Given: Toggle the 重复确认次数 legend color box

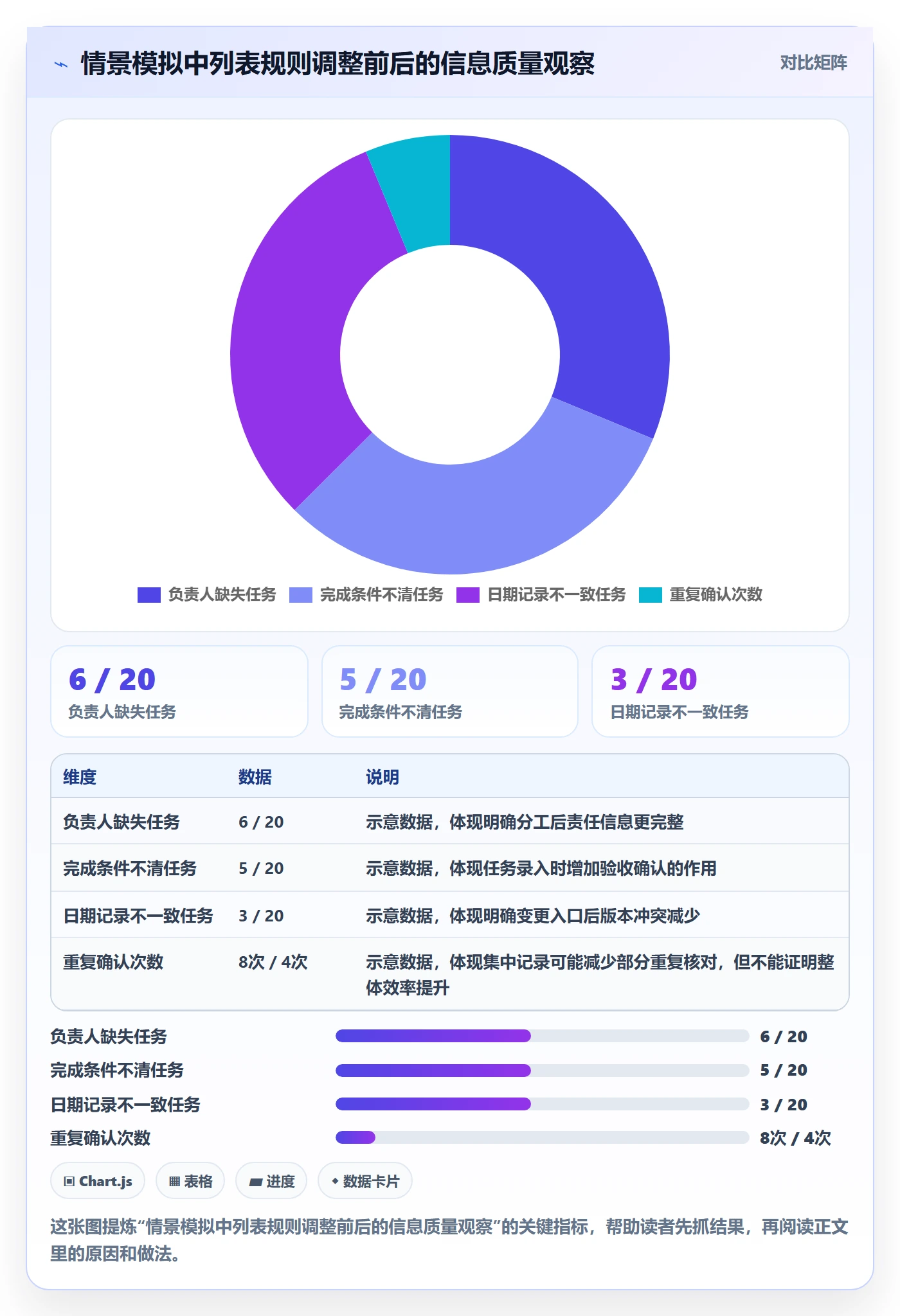Looking at the screenshot, I should (x=651, y=595).
